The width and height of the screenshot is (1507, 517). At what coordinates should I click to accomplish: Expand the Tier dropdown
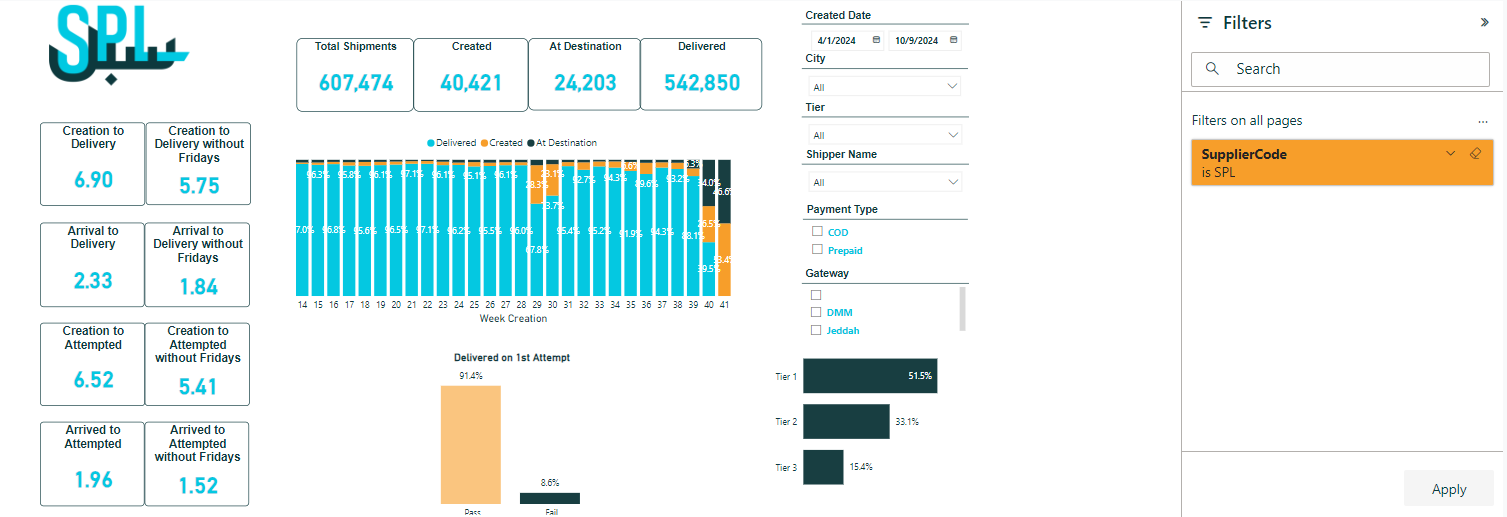[884, 135]
